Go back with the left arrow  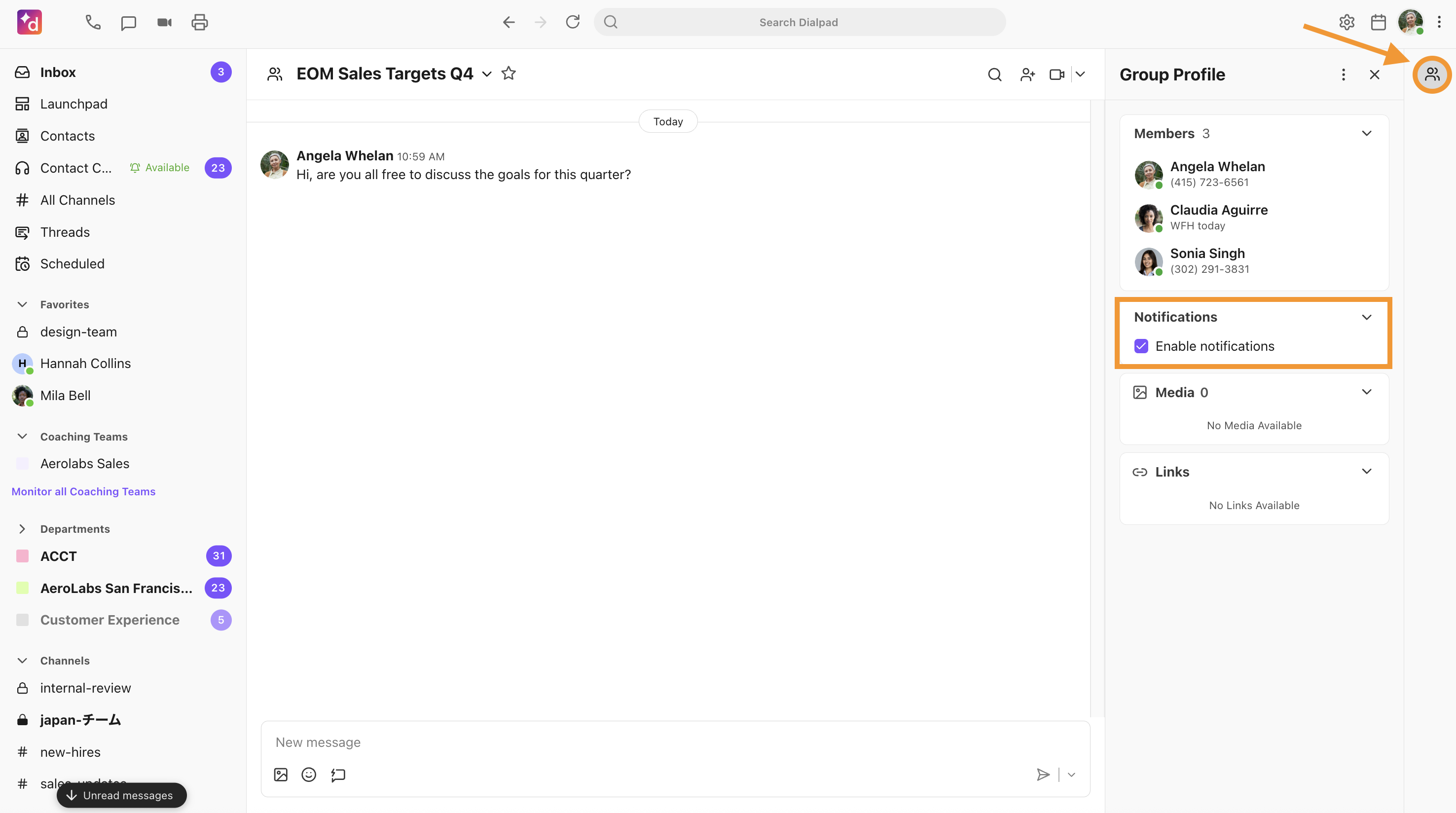509,22
